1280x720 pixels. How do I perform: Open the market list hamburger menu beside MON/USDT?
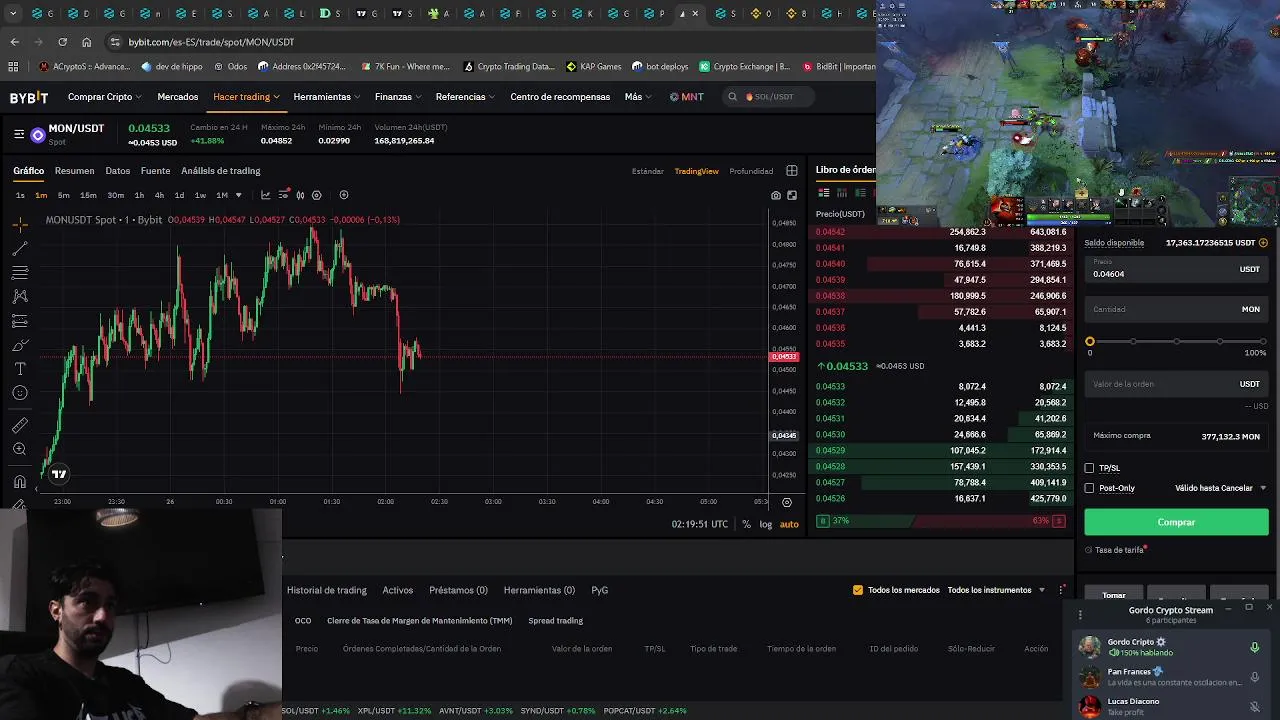(x=19, y=133)
